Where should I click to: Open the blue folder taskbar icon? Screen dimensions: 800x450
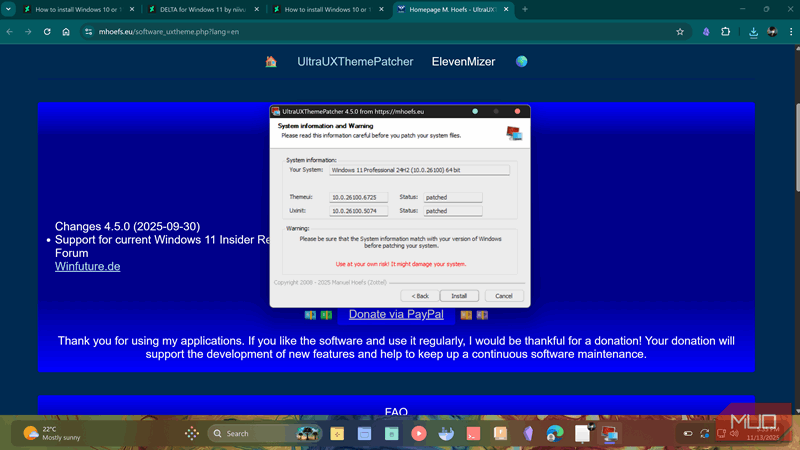click(x=364, y=434)
